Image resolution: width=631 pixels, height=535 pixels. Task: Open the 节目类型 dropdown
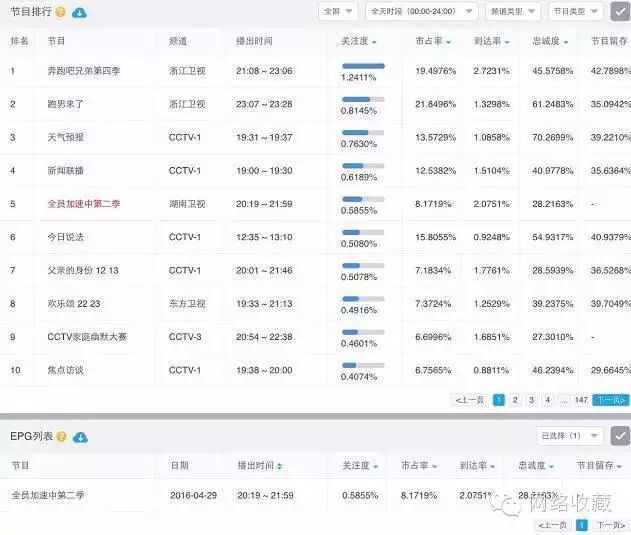click(x=576, y=11)
